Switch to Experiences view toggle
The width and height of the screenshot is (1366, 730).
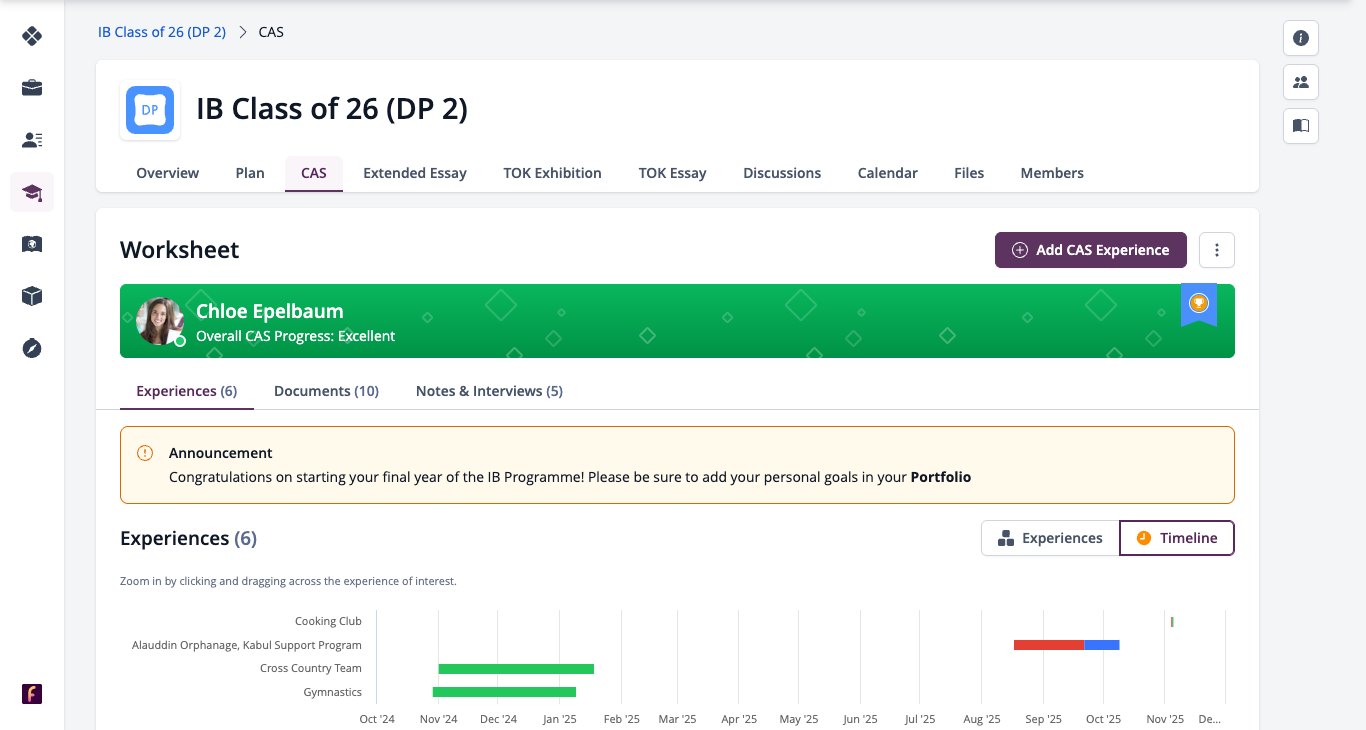click(x=1050, y=538)
